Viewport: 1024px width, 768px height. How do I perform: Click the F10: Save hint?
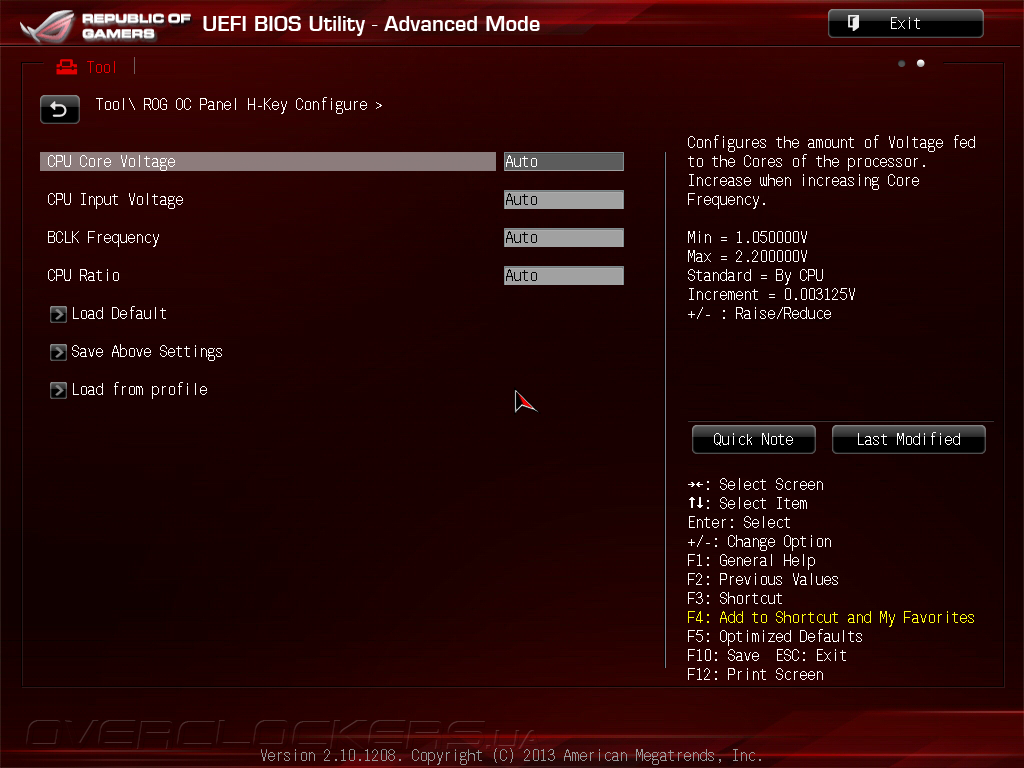[724, 656]
